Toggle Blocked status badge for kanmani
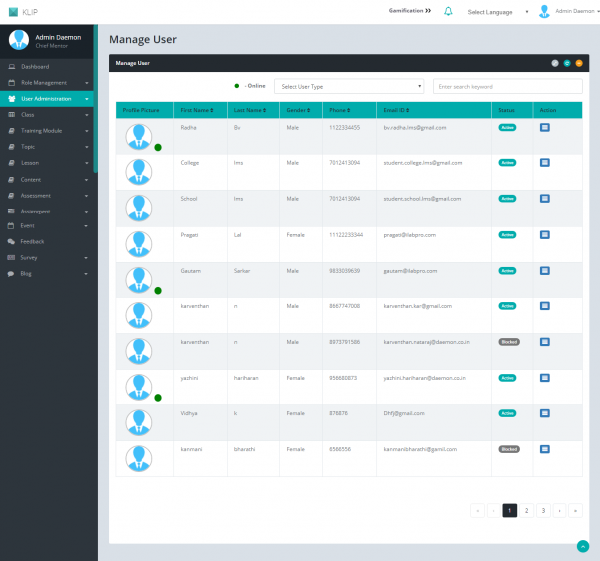 [x=509, y=449]
